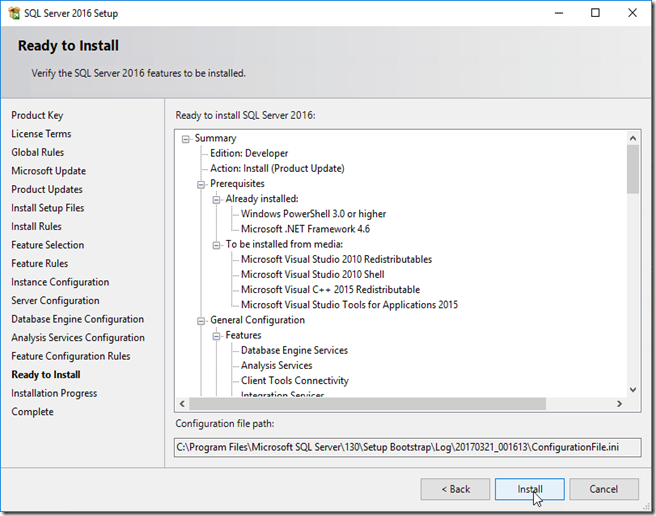This screenshot has width=656, height=516.
Task: Go back with the < Back button
Action: pos(455,489)
